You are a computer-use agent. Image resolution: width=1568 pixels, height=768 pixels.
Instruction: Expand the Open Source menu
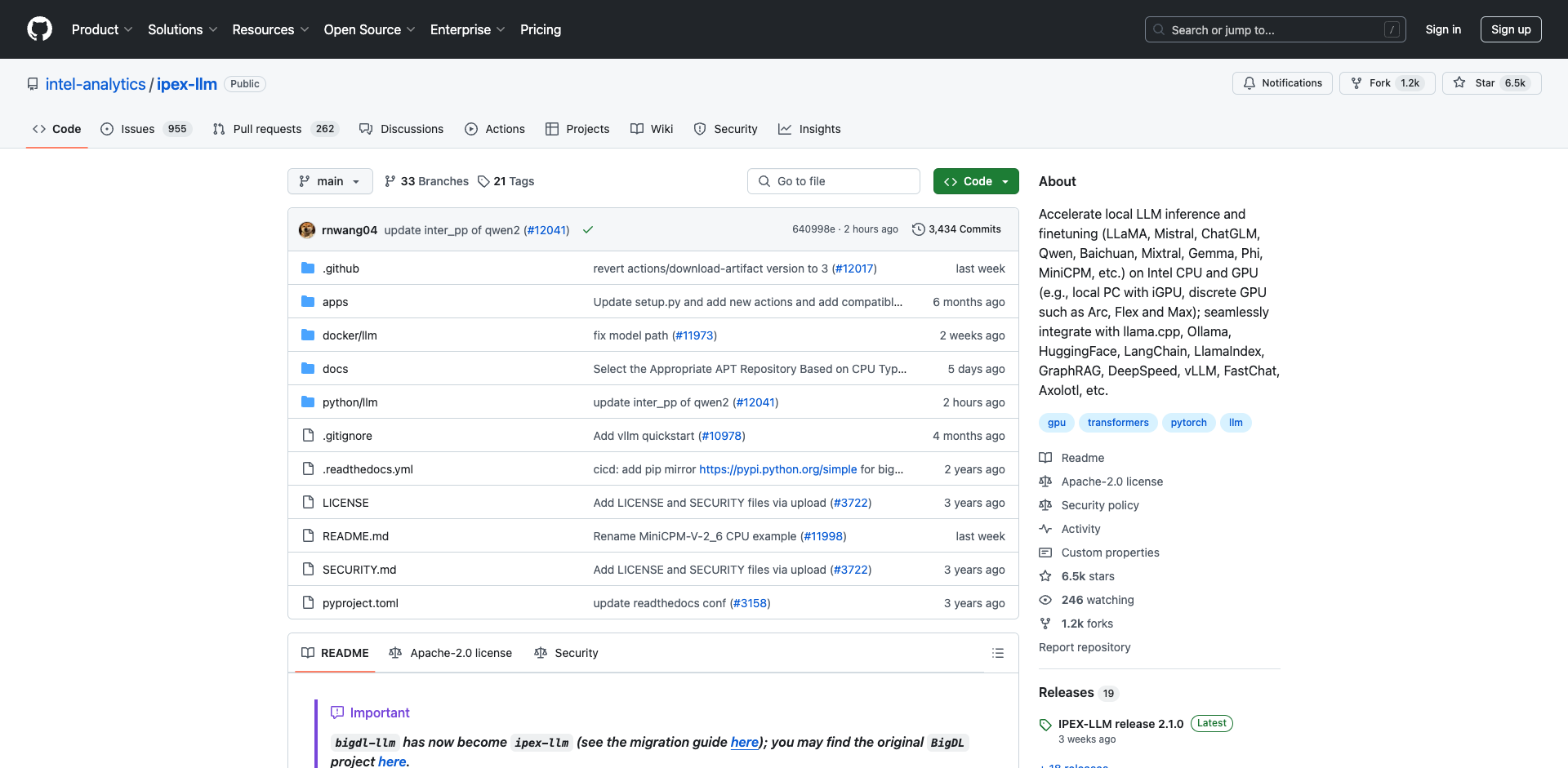click(x=370, y=29)
